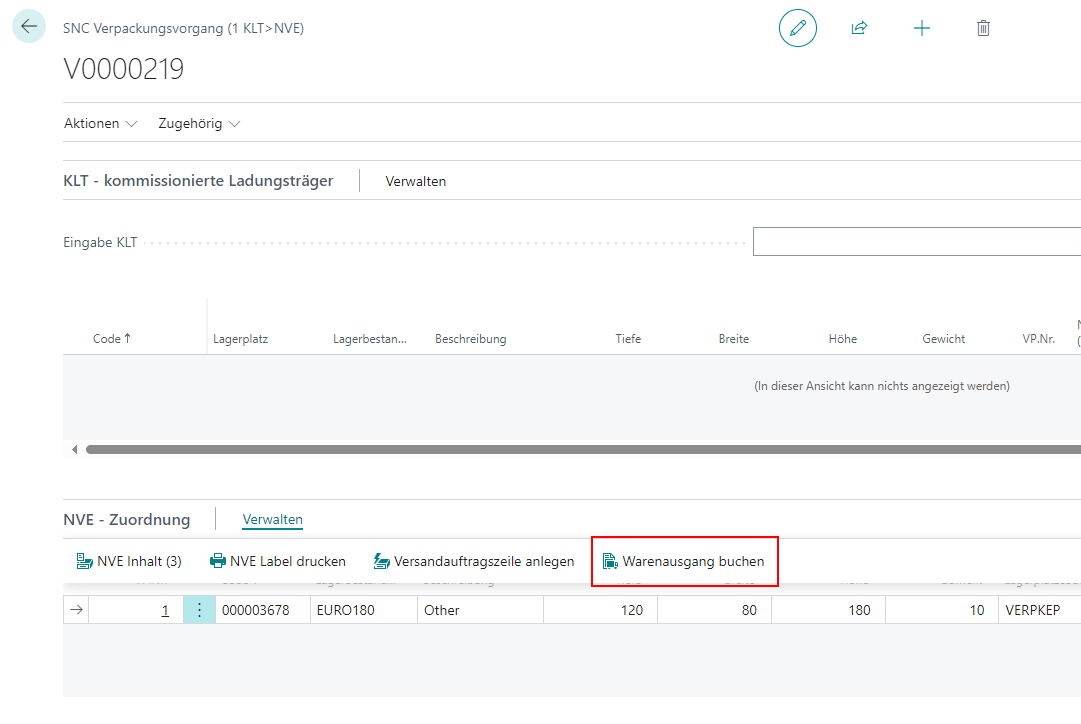Open NVE Inhalt (3)
The width and height of the screenshot is (1081, 724).
[x=129, y=561]
